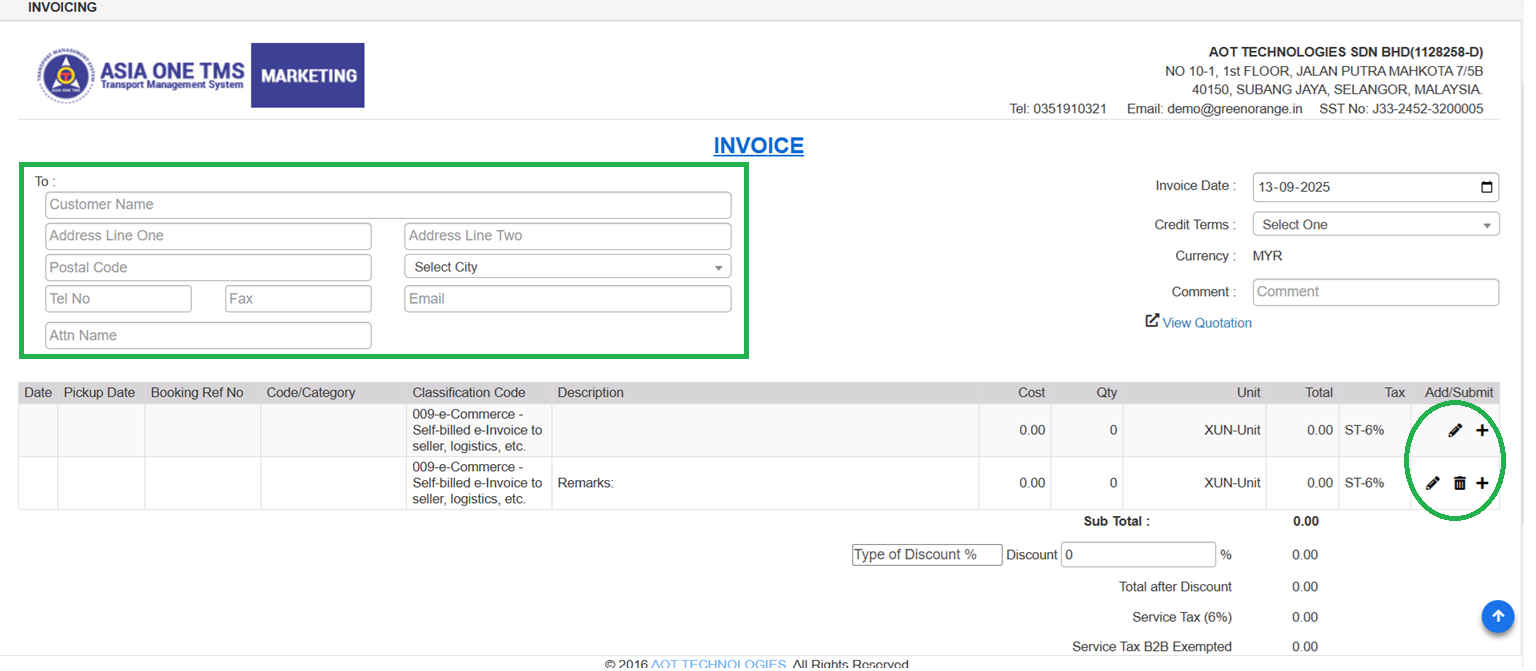Screen dimensions: 1536x671
Task: Click the demo@greenorange.in email text
Action: point(1234,109)
